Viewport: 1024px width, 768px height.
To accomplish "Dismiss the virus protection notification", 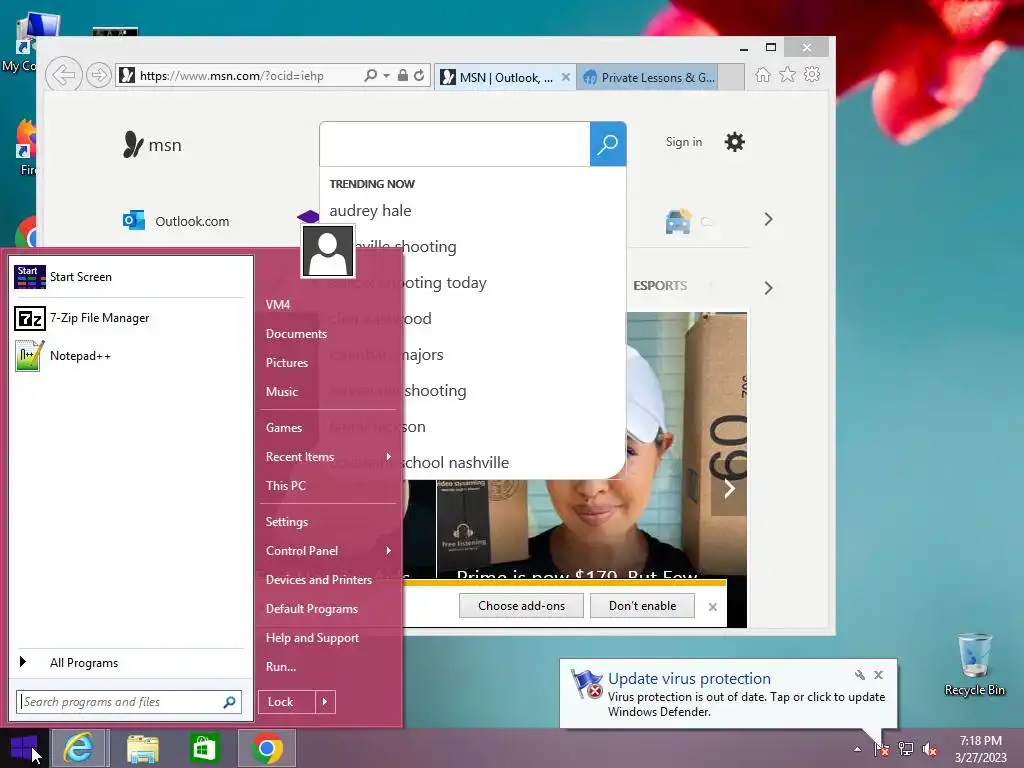I will point(878,675).
